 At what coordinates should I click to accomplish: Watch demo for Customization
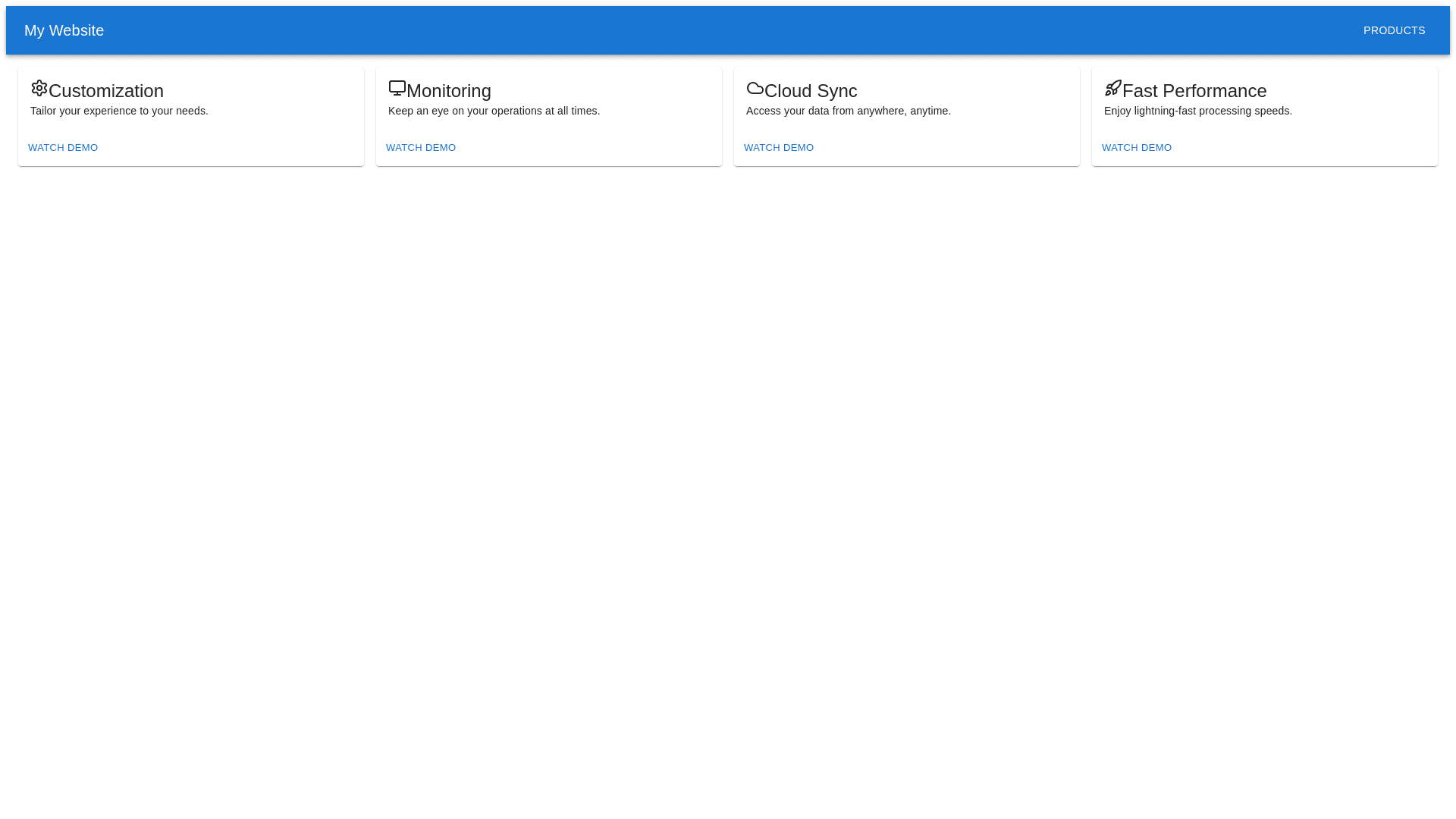click(x=63, y=148)
